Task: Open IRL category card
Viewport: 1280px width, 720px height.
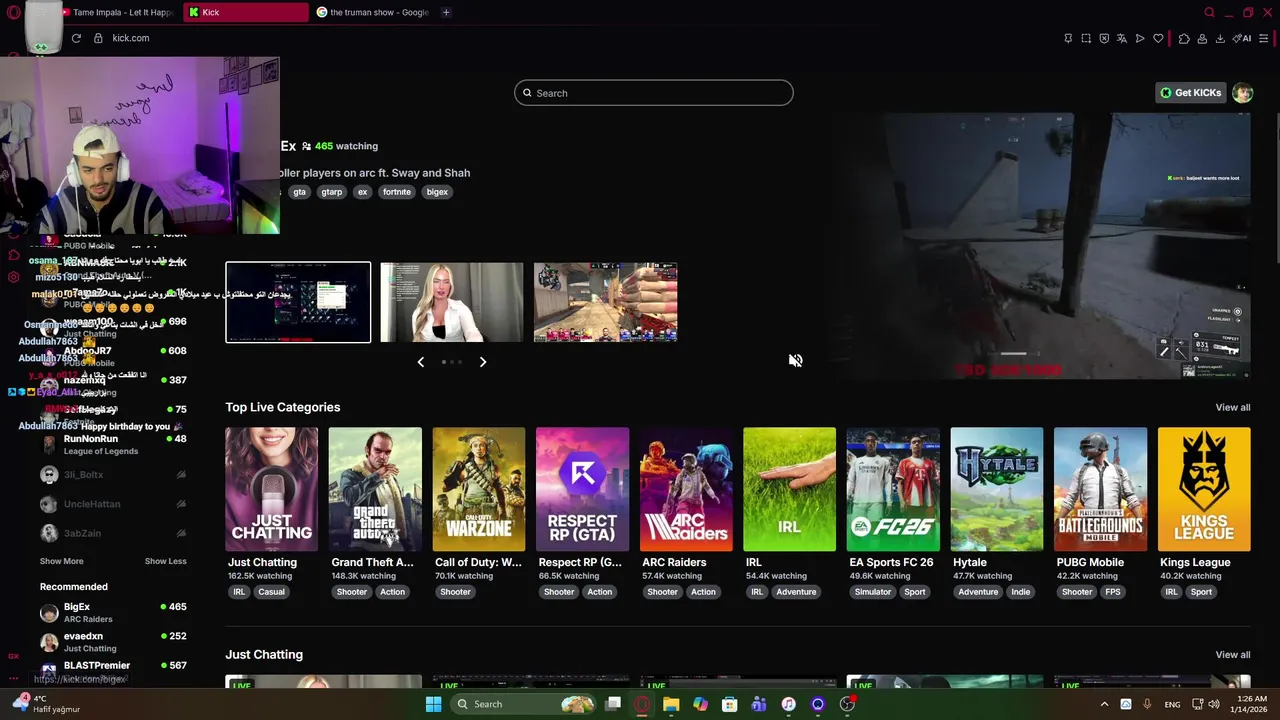Action: pyautogui.click(x=789, y=489)
